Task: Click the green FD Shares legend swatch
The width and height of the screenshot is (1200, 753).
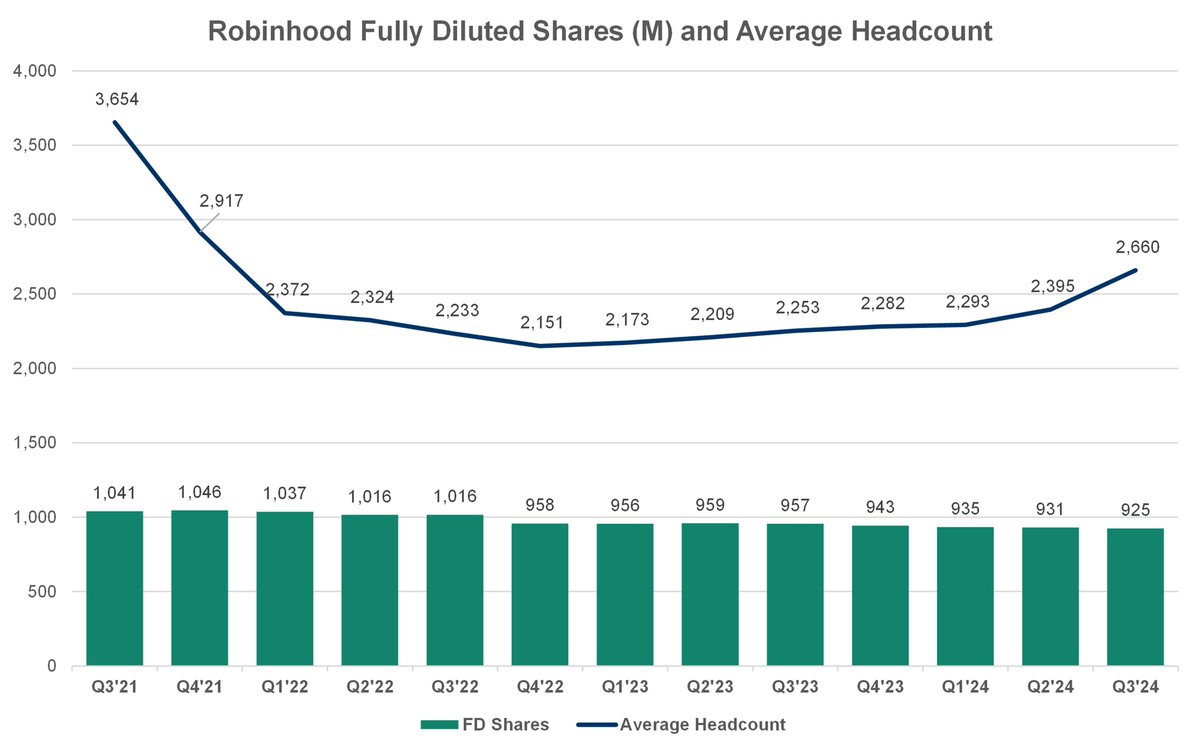Action: click(x=441, y=725)
